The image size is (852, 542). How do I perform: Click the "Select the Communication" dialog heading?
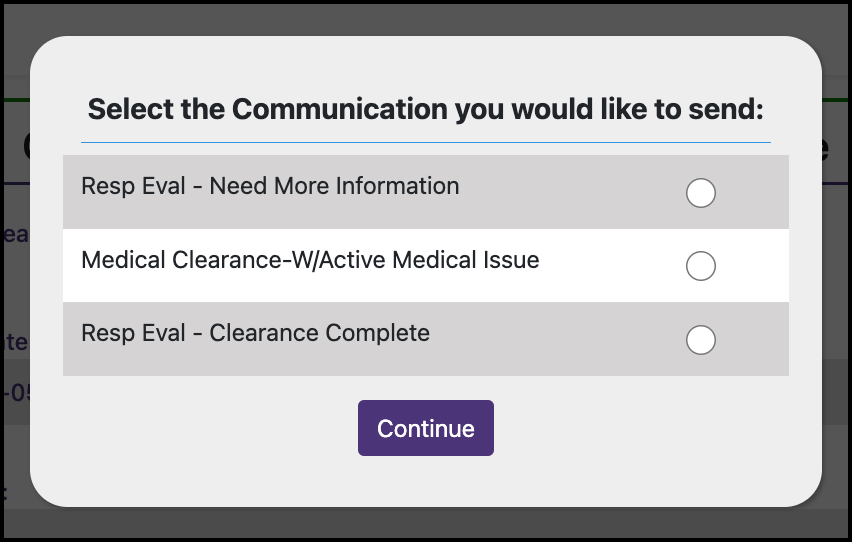[426, 109]
